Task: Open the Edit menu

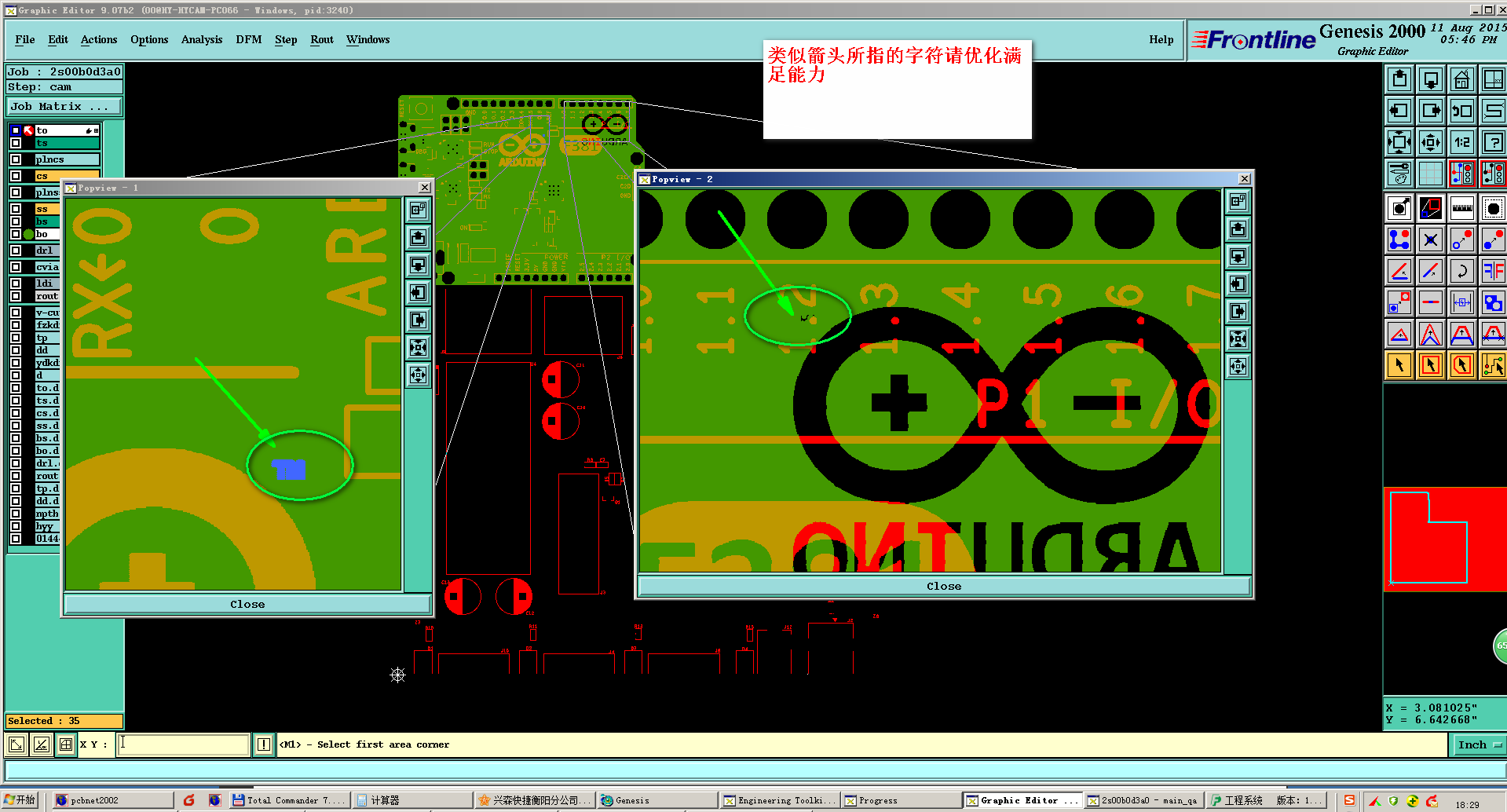Action: (57, 39)
